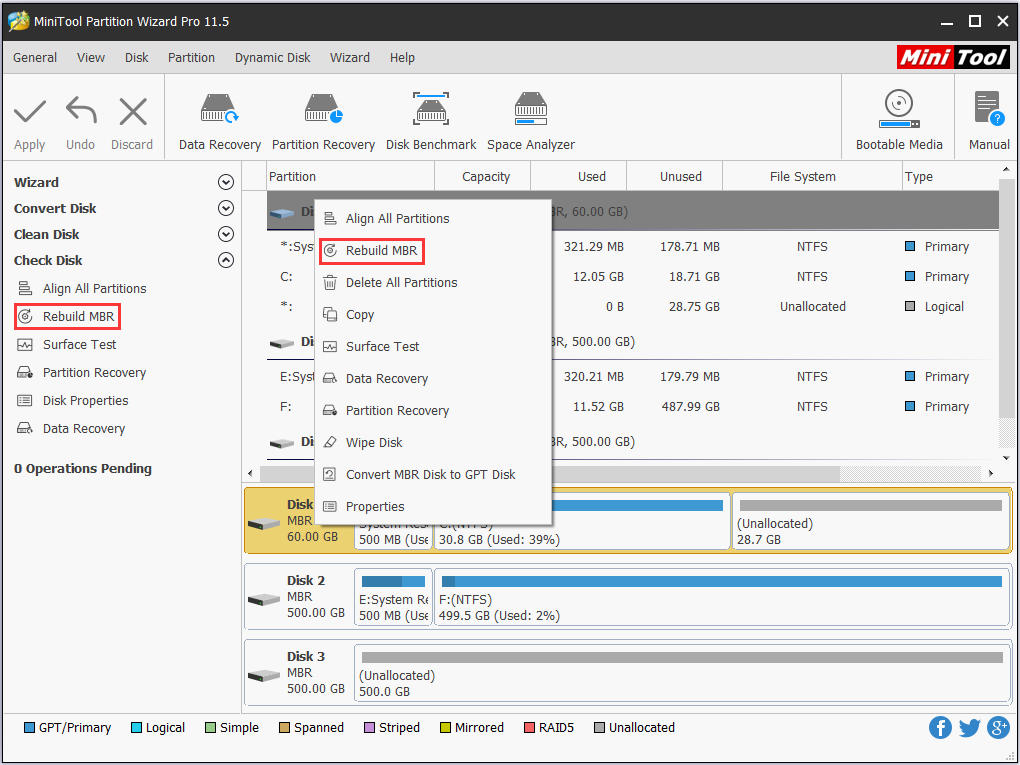The image size is (1020, 765).
Task: Choose Data Recovery in context menu
Action: pyautogui.click(x=433, y=378)
